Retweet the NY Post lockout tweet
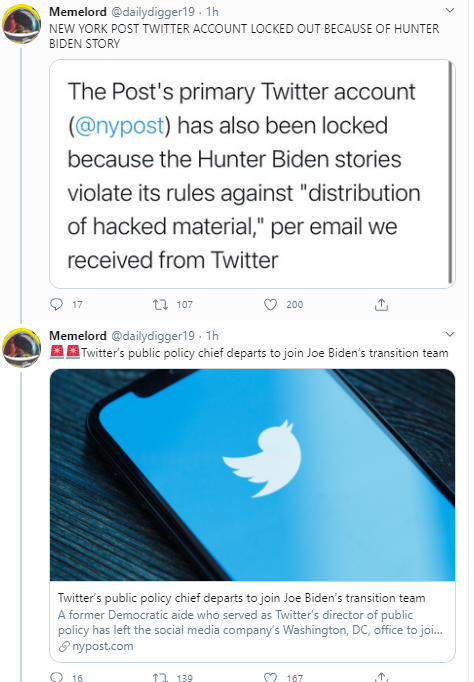474x682 pixels. pos(160,304)
